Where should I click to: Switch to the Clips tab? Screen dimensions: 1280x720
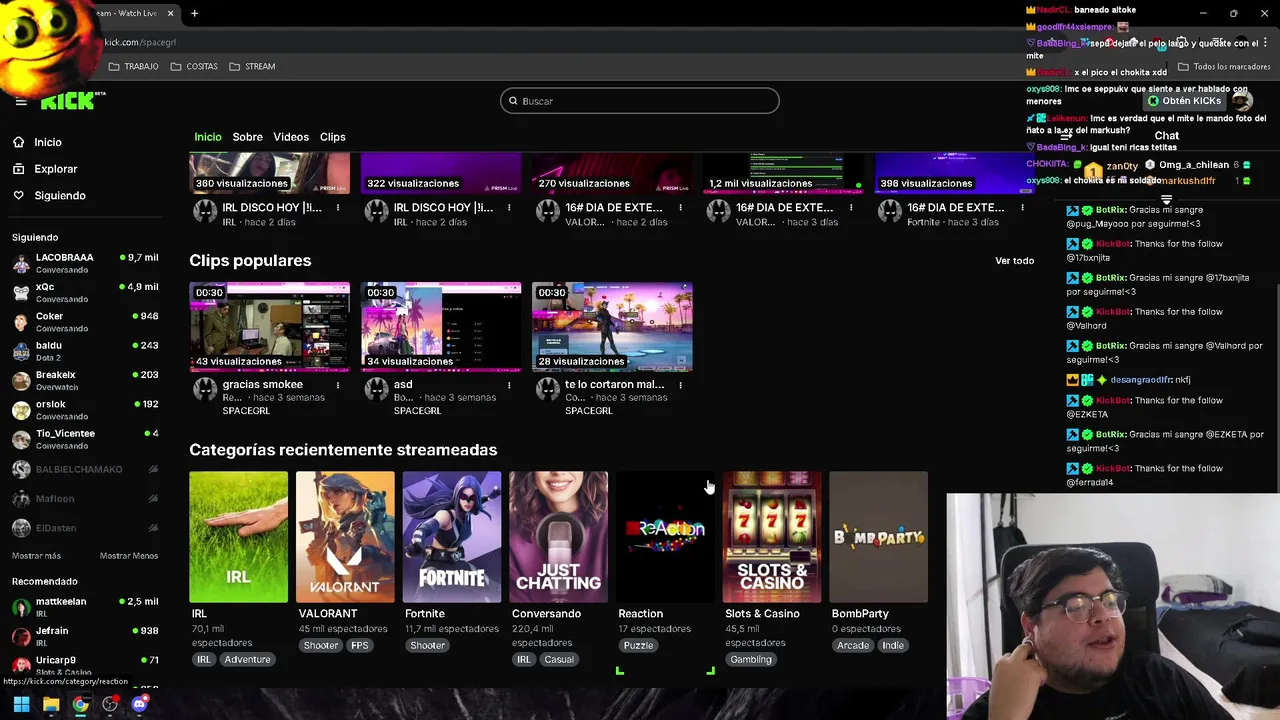(x=333, y=137)
